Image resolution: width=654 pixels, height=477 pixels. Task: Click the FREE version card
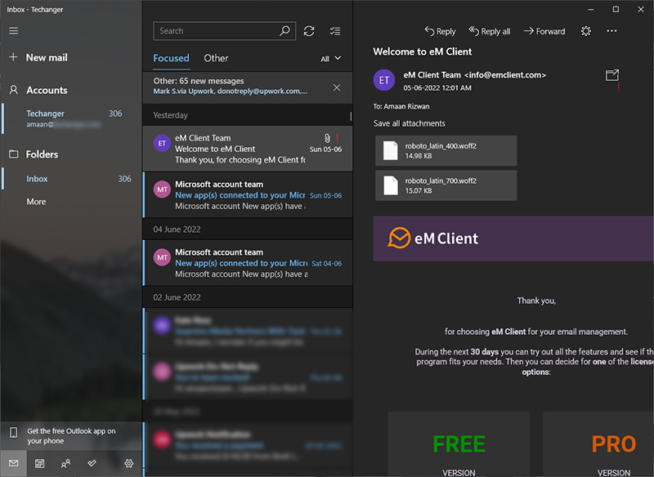click(459, 444)
